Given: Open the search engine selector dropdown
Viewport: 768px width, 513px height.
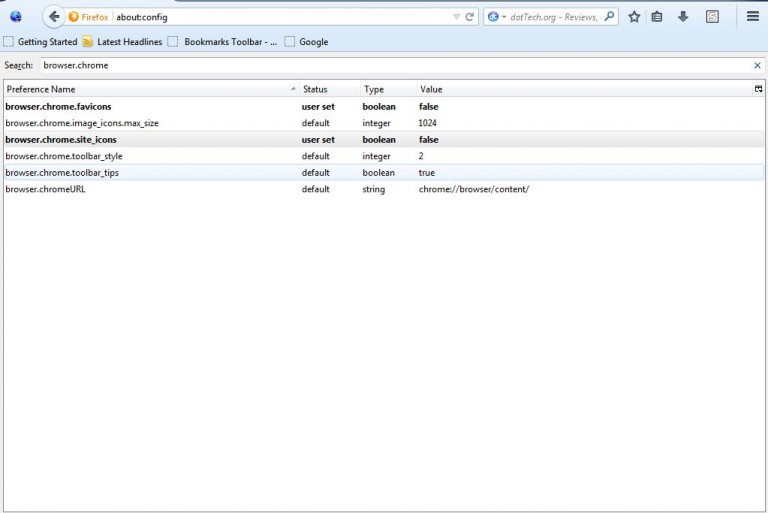Looking at the screenshot, I should (x=497, y=17).
